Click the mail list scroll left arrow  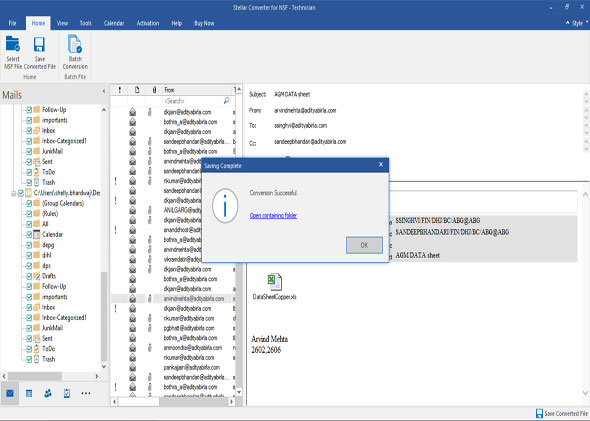114,401
